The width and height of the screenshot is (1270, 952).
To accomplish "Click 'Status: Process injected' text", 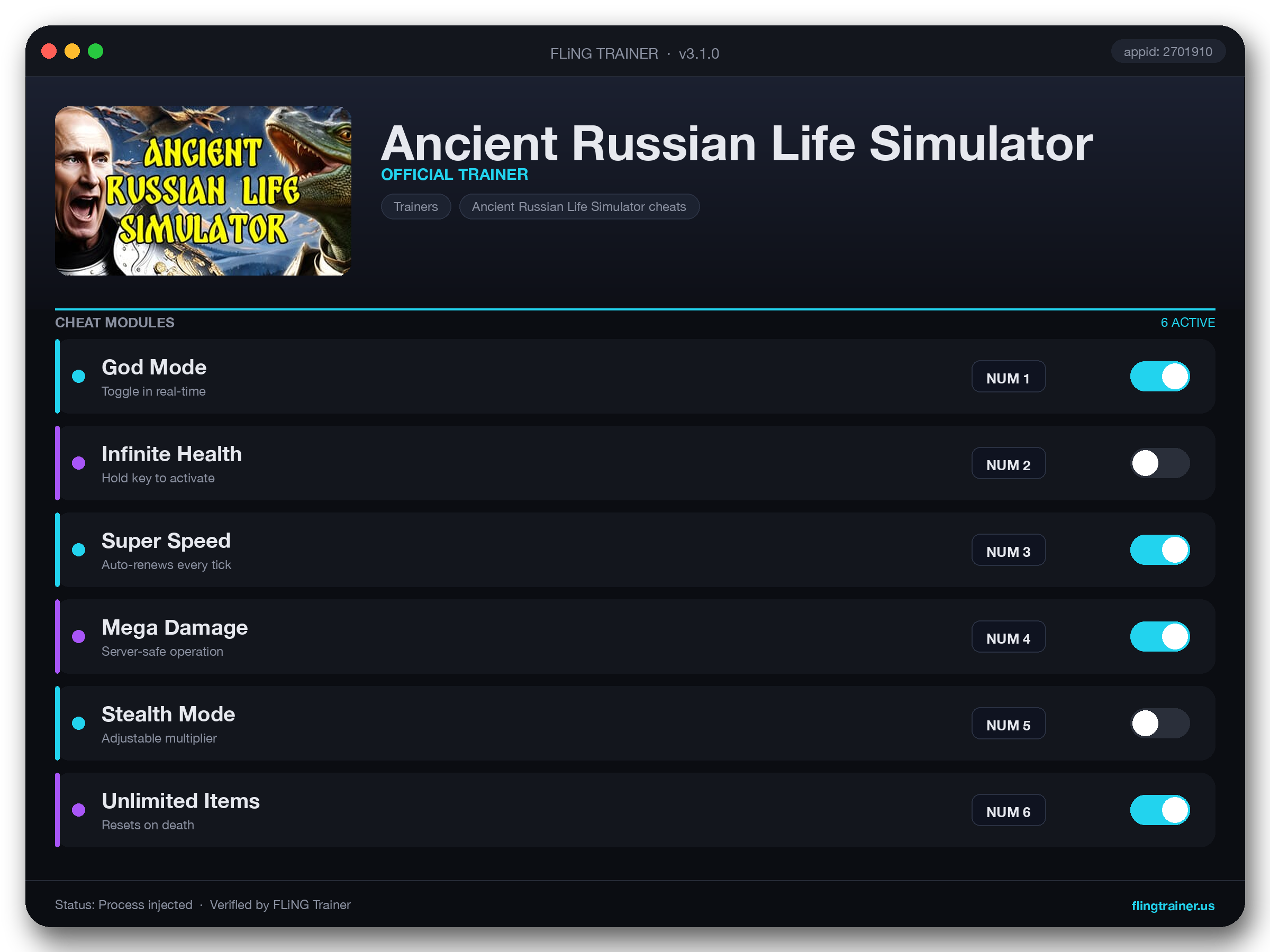I will click(123, 904).
